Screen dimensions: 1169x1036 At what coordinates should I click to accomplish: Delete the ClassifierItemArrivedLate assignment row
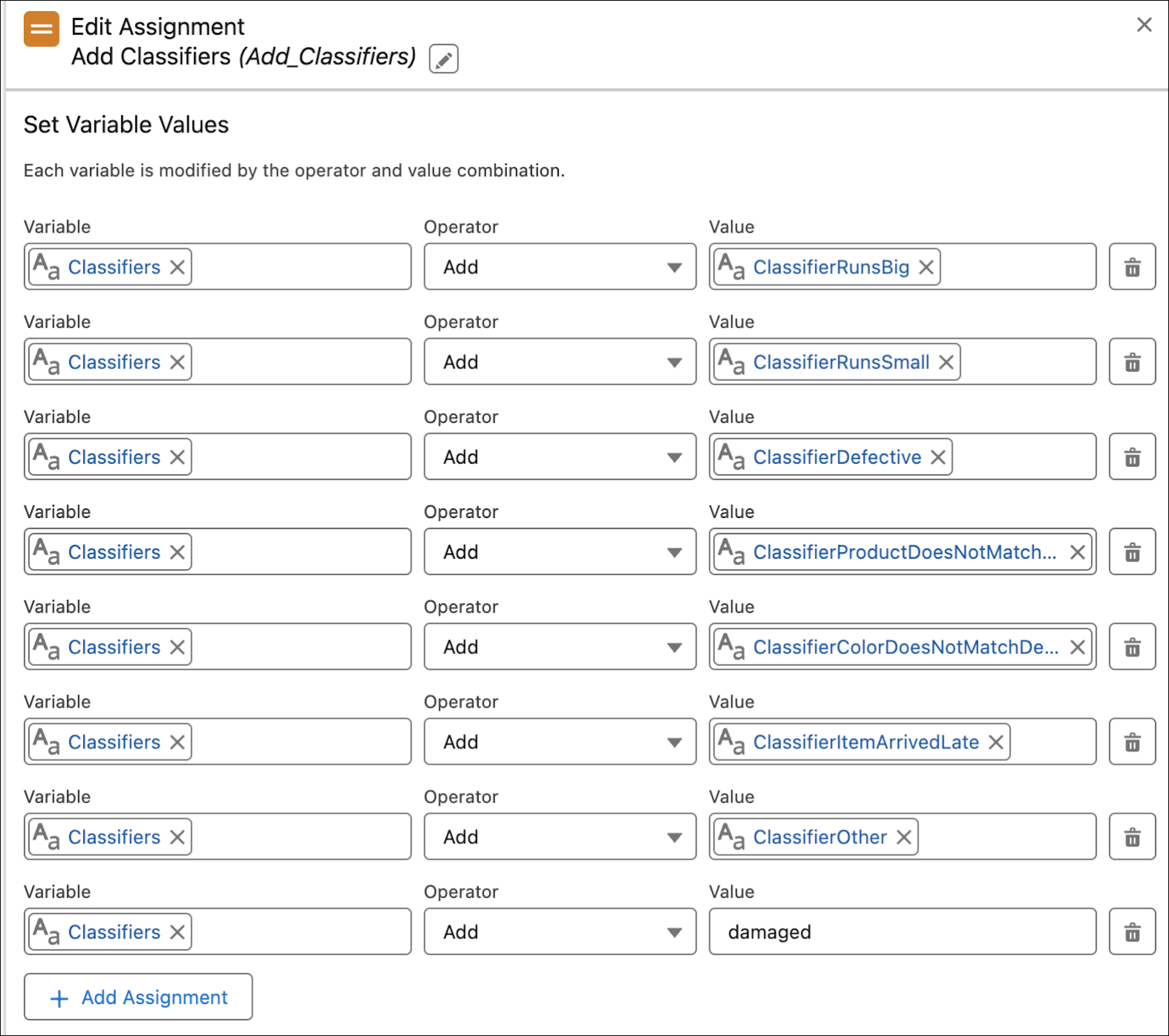tap(1132, 741)
